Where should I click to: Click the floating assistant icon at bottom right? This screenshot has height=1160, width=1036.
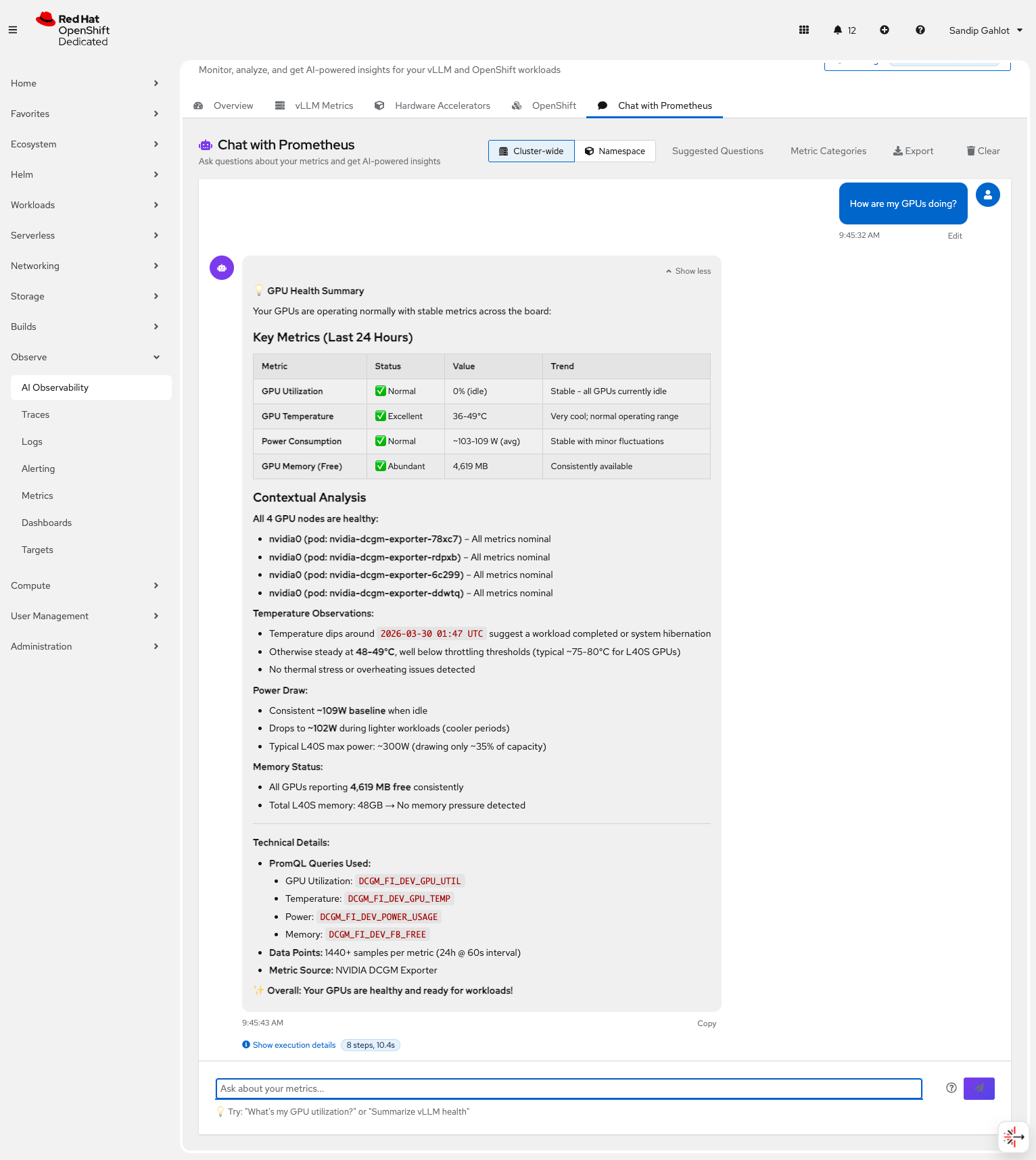[1014, 1137]
